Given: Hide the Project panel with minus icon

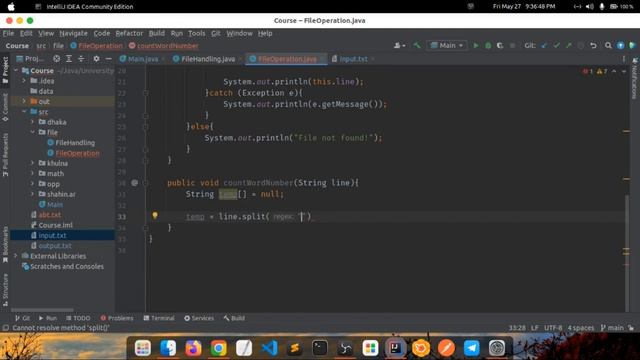Looking at the screenshot, I should [108, 59].
